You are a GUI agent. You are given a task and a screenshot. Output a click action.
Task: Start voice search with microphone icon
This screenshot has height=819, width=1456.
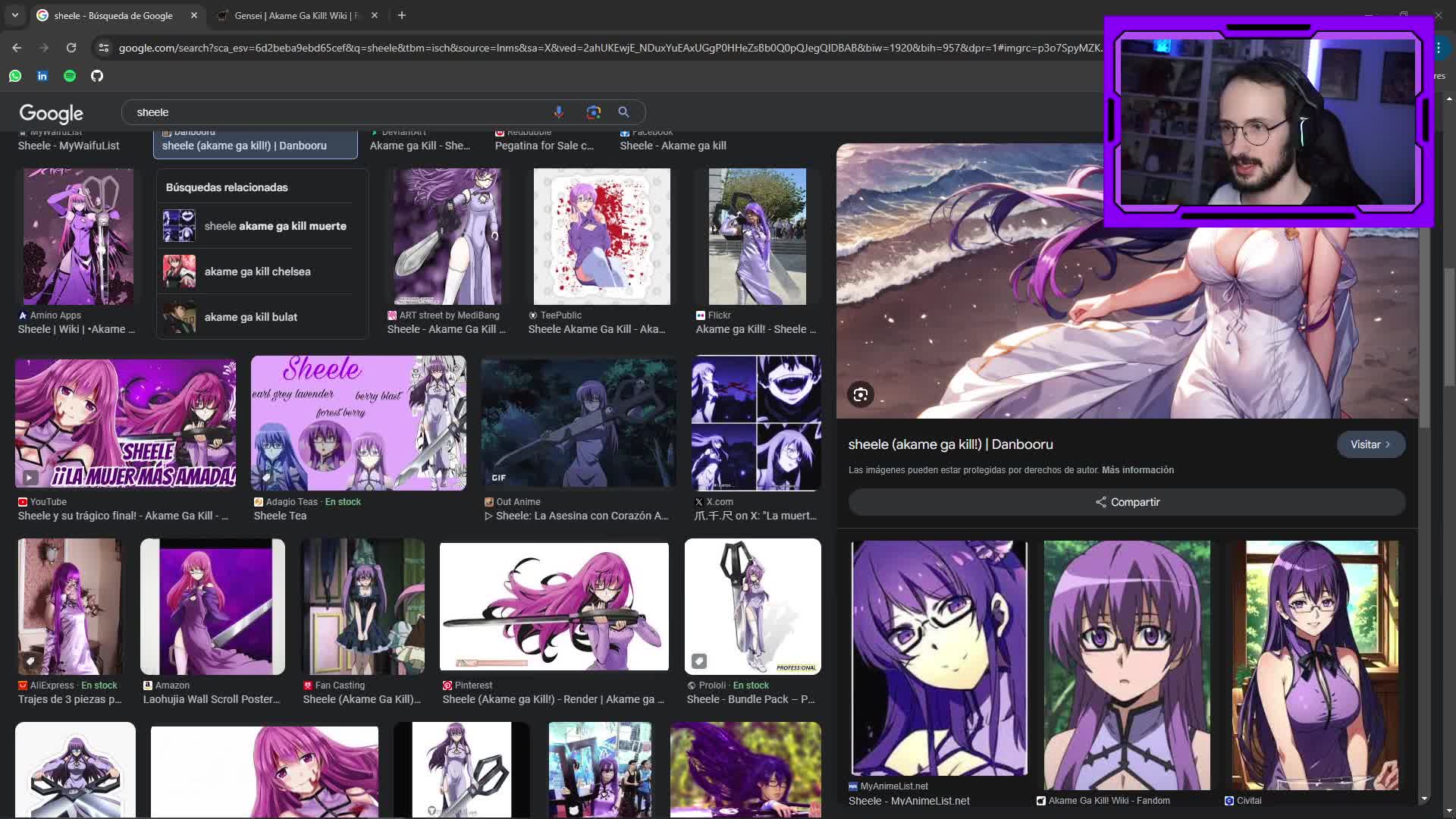click(x=559, y=112)
